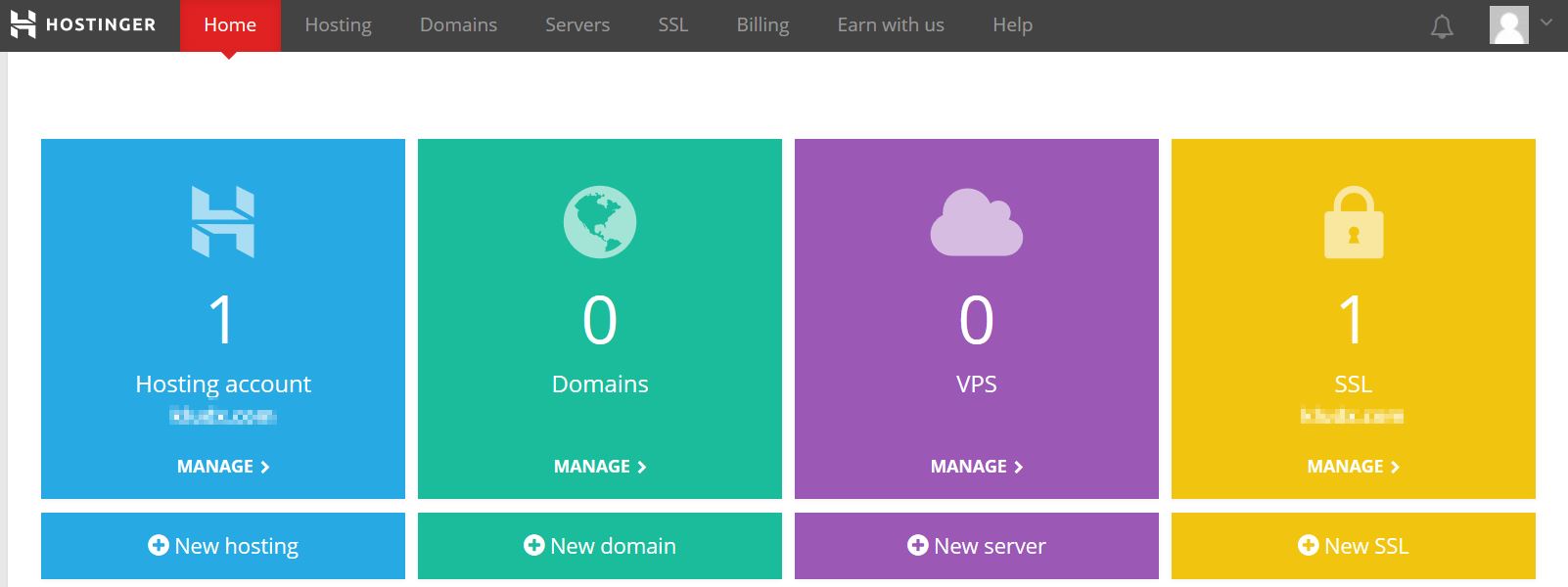Click the SSL count number
This screenshot has height=587, width=1568.
pyautogui.click(x=1353, y=320)
